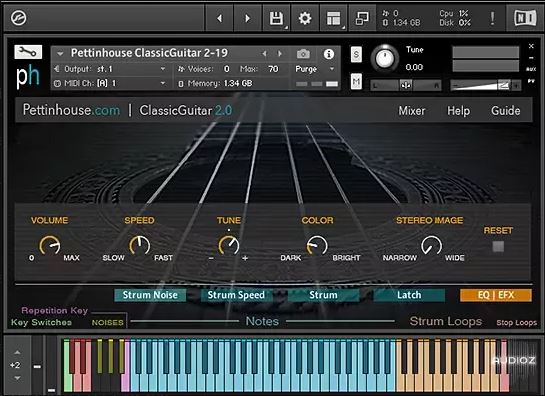Expand the Output st.1 dropdown
545x396 pixels.
pos(110,69)
